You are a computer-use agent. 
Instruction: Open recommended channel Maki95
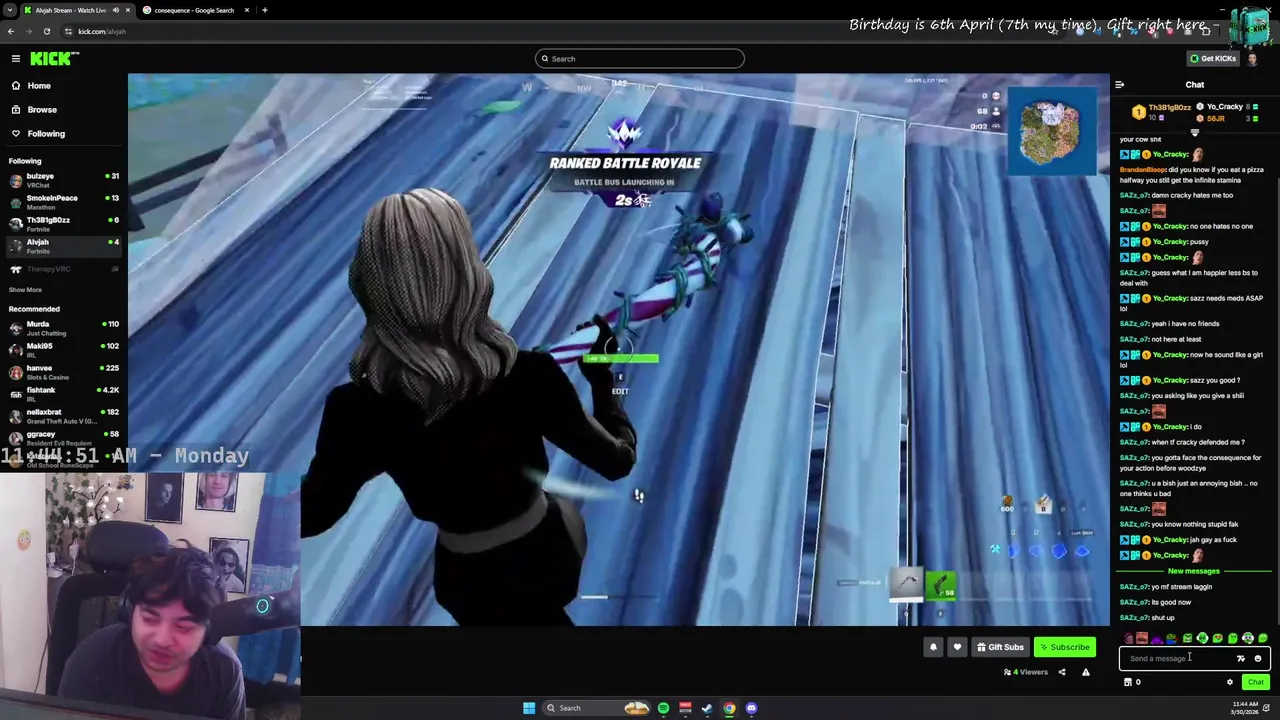tap(62, 350)
